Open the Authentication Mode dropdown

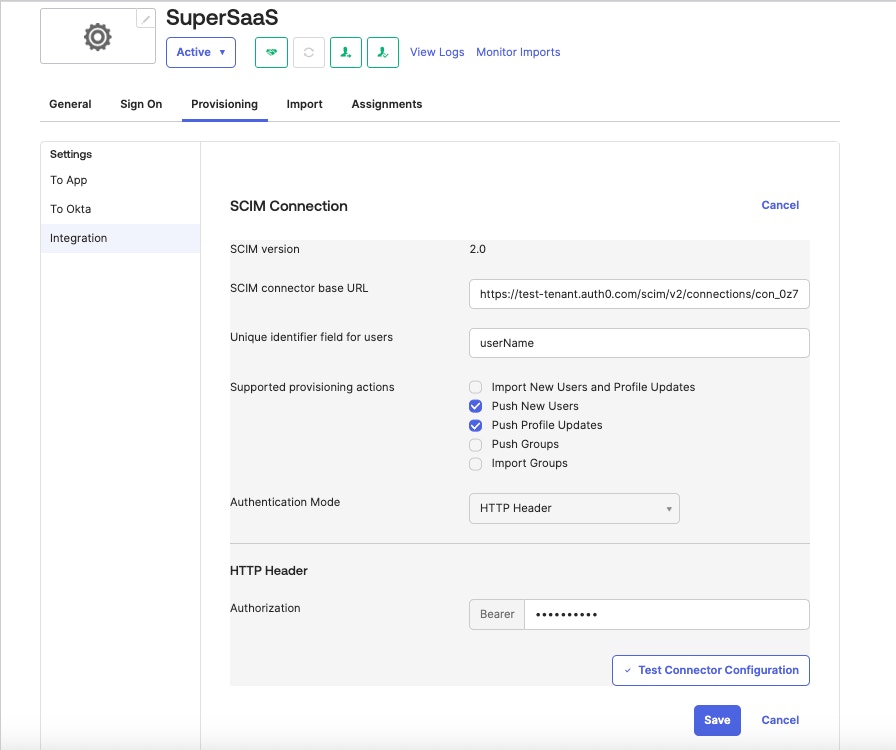point(574,508)
